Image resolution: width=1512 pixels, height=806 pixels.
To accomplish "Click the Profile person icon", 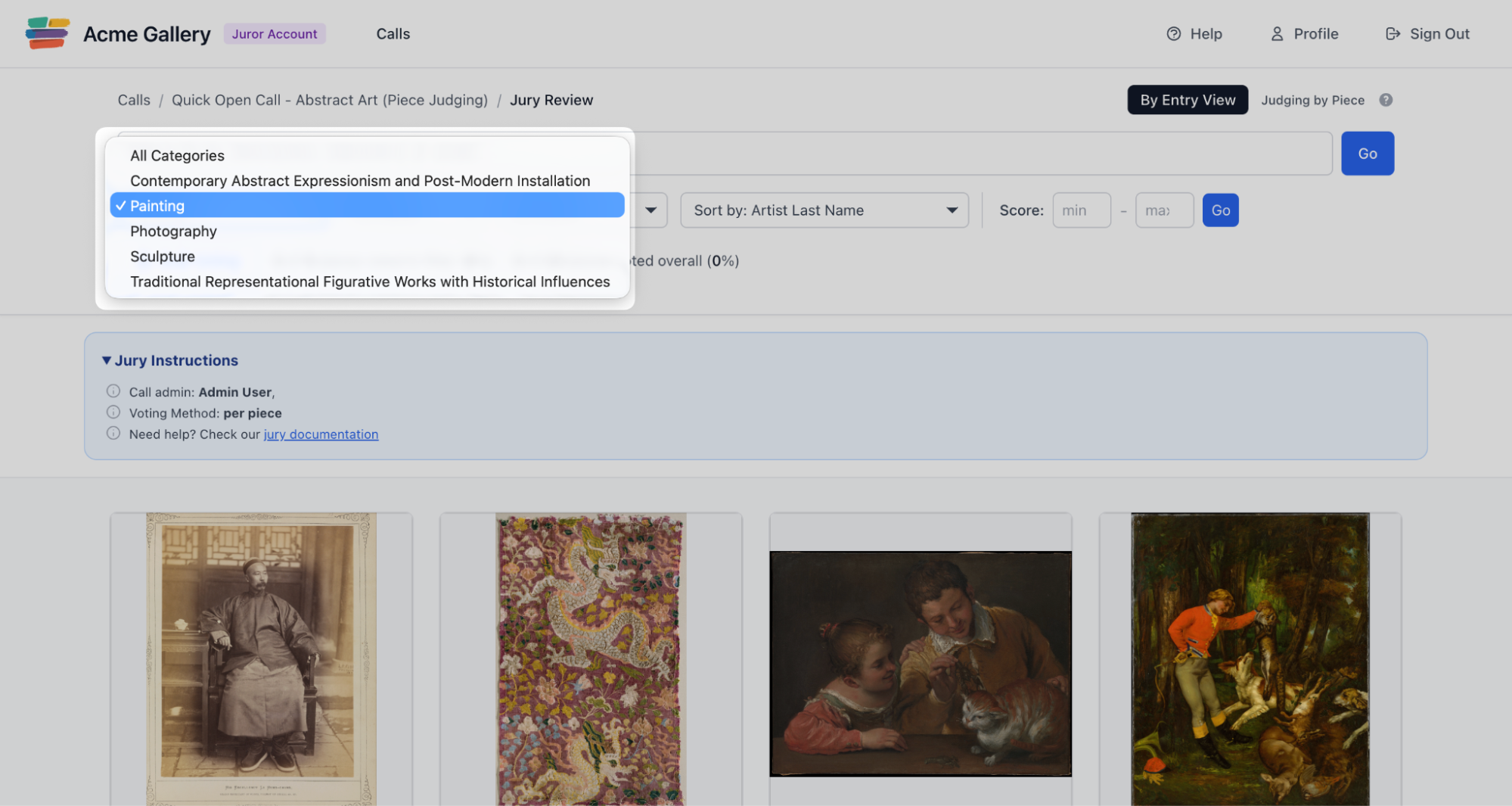I will 1277,34.
